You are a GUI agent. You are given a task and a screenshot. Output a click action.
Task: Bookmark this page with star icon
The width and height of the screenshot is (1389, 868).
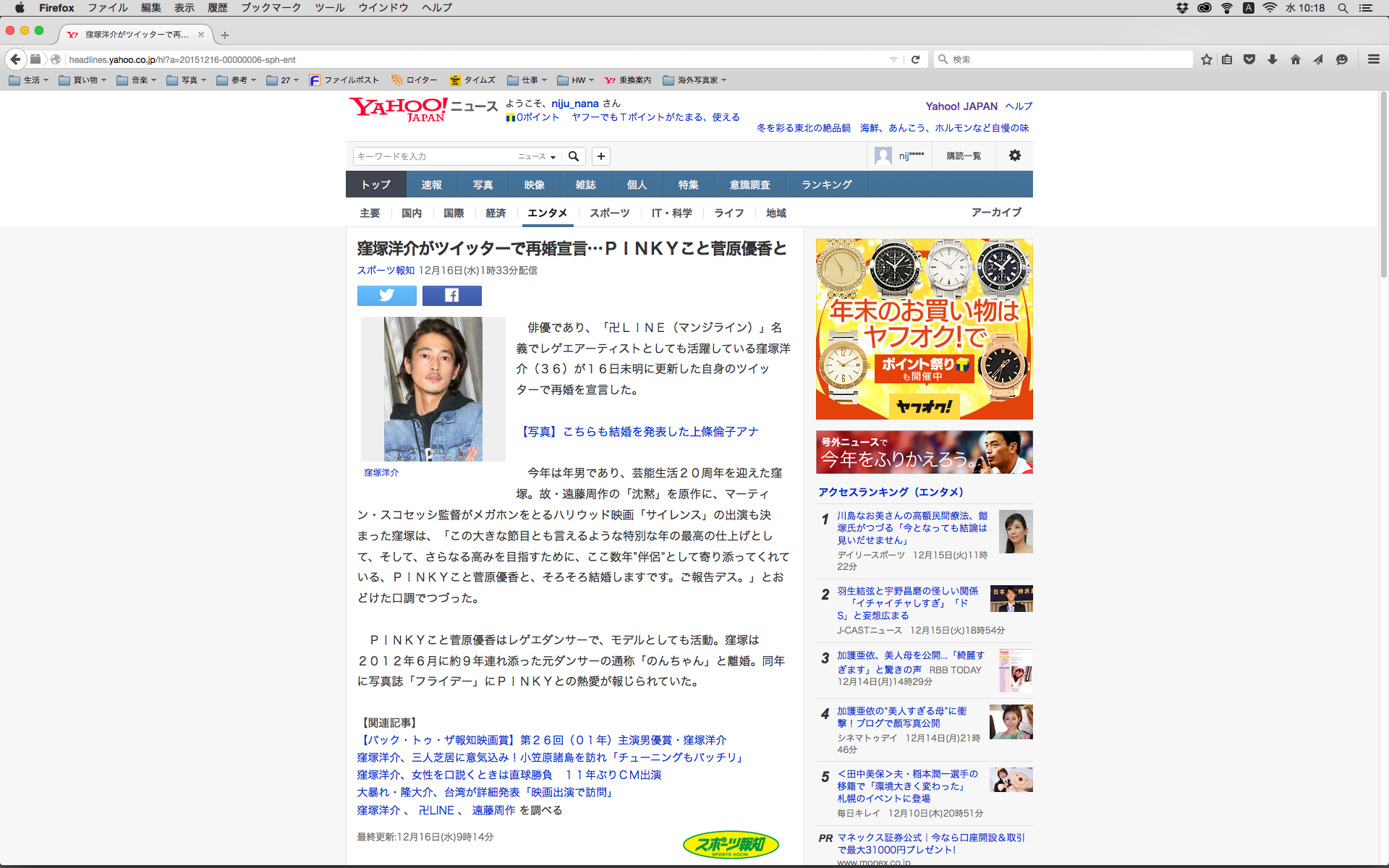(1206, 59)
